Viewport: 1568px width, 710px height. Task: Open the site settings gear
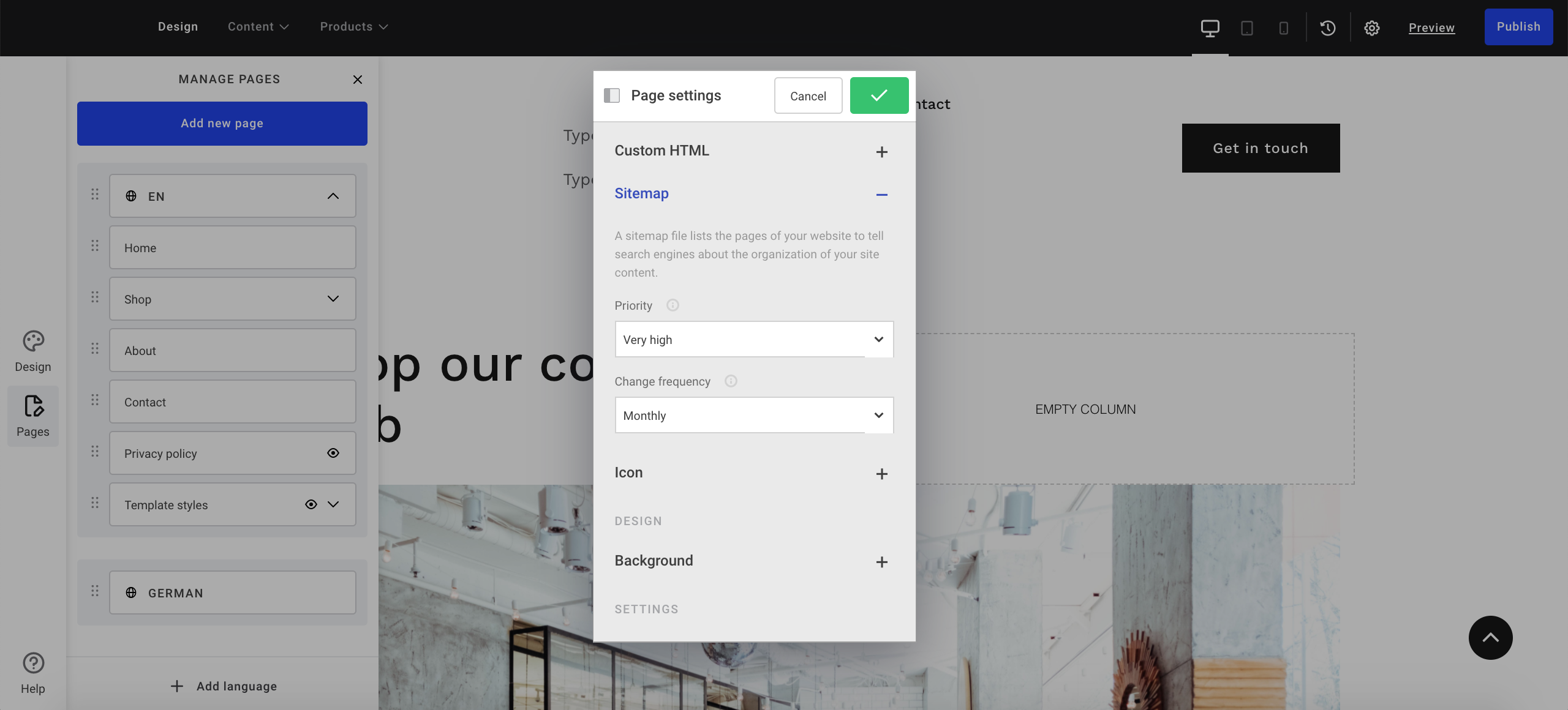click(1372, 28)
